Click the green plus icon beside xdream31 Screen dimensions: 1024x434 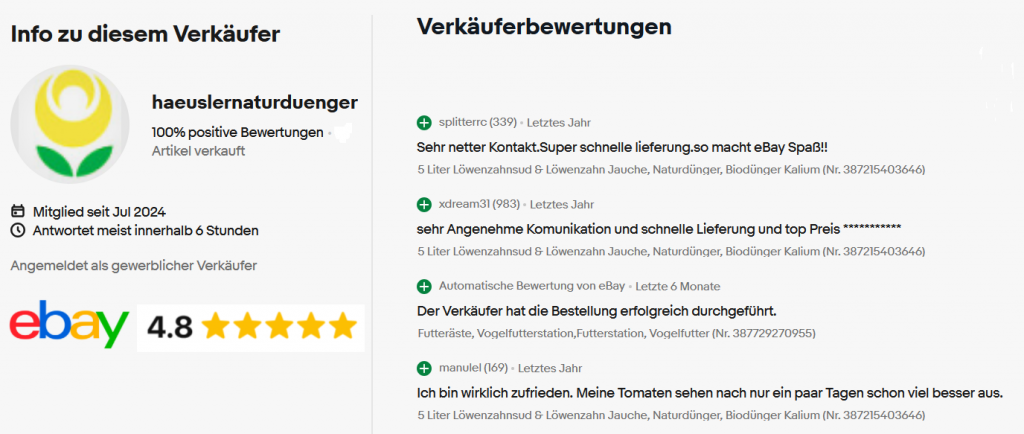[x=424, y=205]
